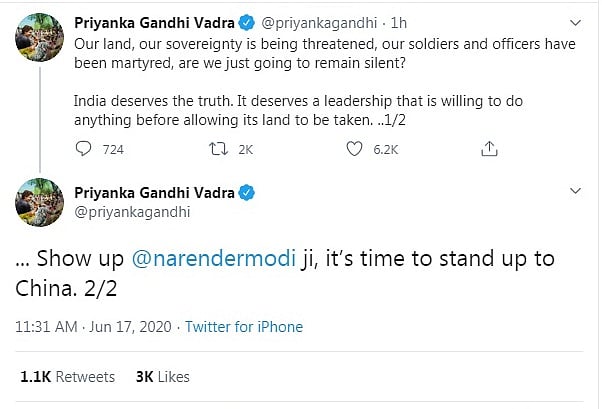Open the profile avatar on the first tweet
Image resolution: width=602 pixels, height=409 pixels.
[x=40, y=37]
